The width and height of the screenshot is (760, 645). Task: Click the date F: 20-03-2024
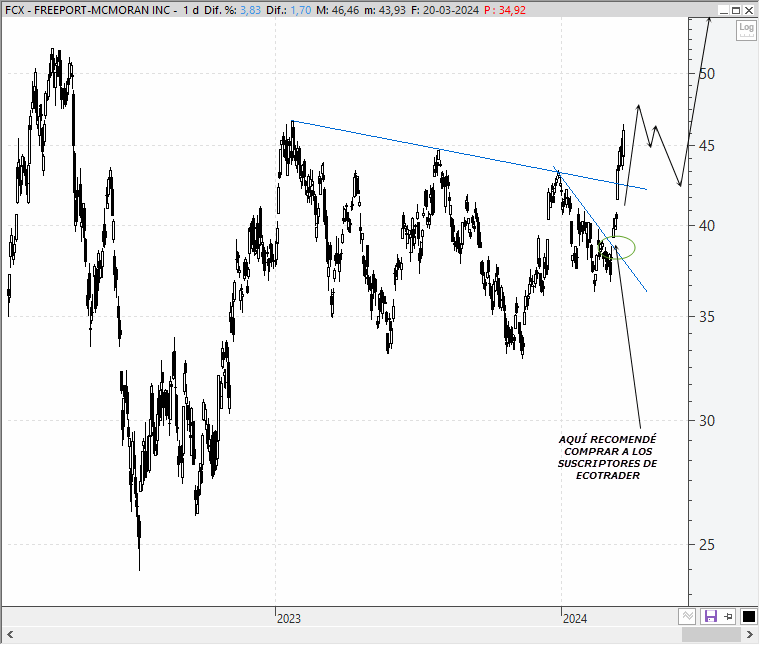tap(445, 10)
